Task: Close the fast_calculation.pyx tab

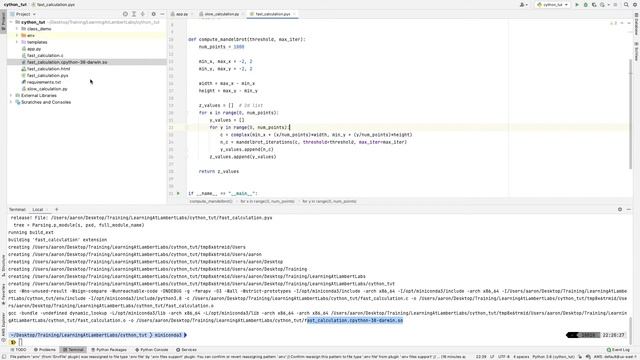Action: [294, 14]
